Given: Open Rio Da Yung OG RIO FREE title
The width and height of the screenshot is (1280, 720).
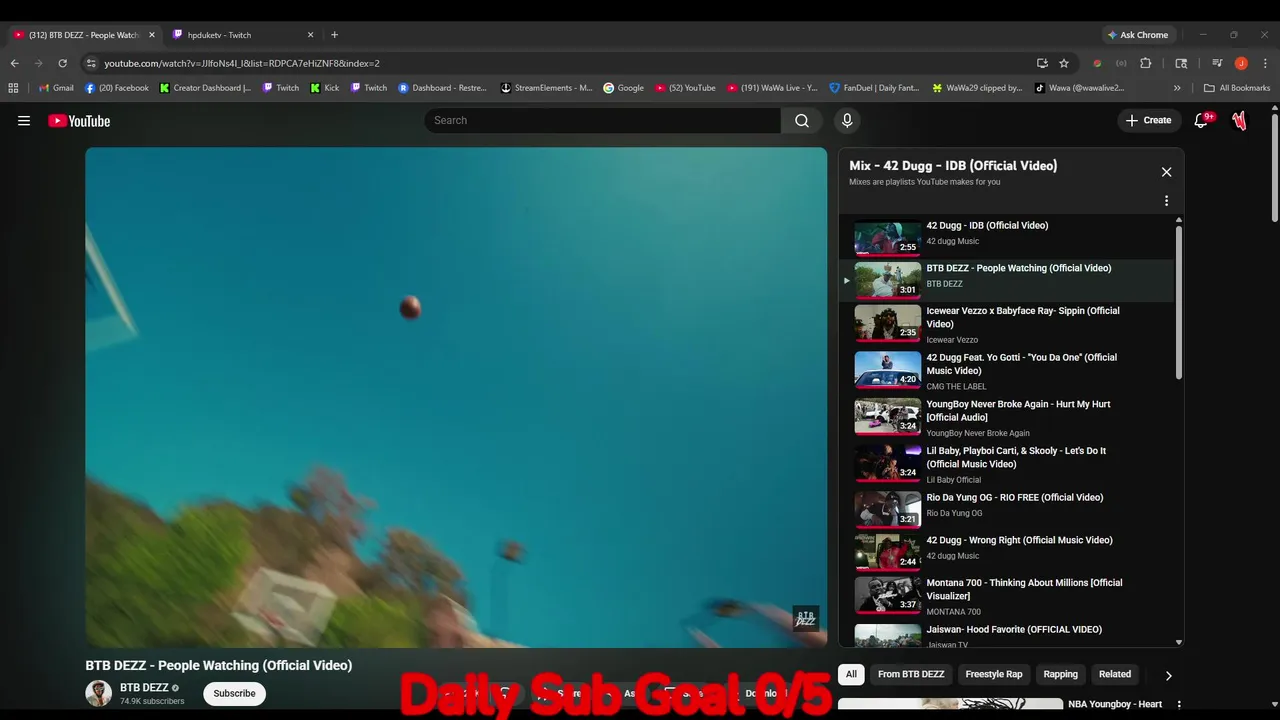Looking at the screenshot, I should [x=1014, y=497].
